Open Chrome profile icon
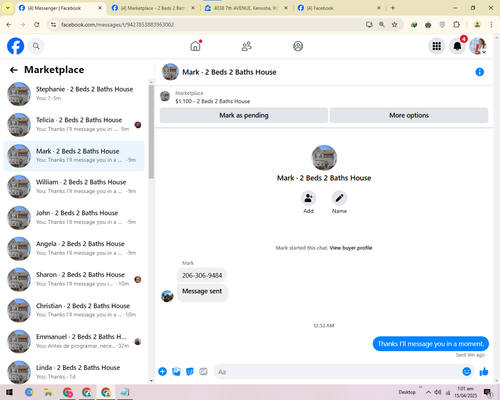The height and width of the screenshot is (400, 500). click(477, 25)
